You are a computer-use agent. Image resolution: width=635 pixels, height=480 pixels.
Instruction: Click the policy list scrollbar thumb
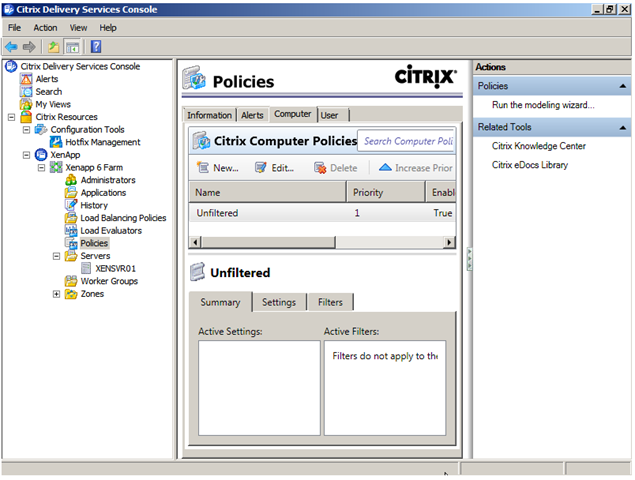268,242
